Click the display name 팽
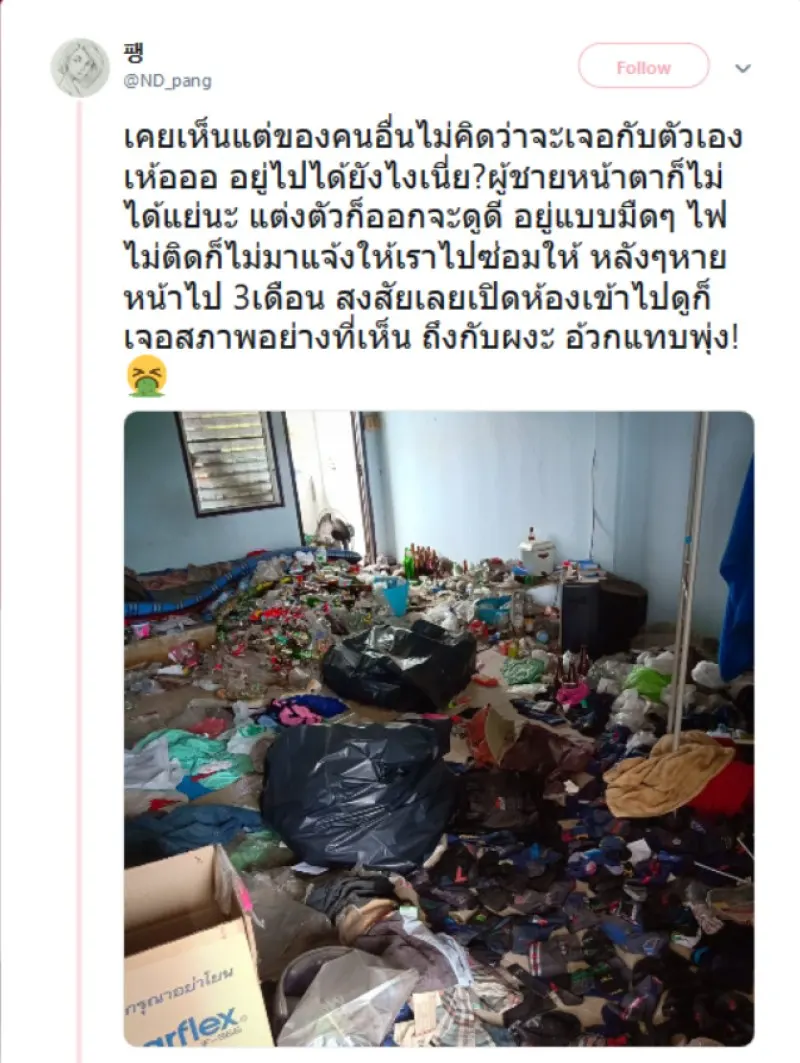The width and height of the screenshot is (800, 1063). coord(134,52)
